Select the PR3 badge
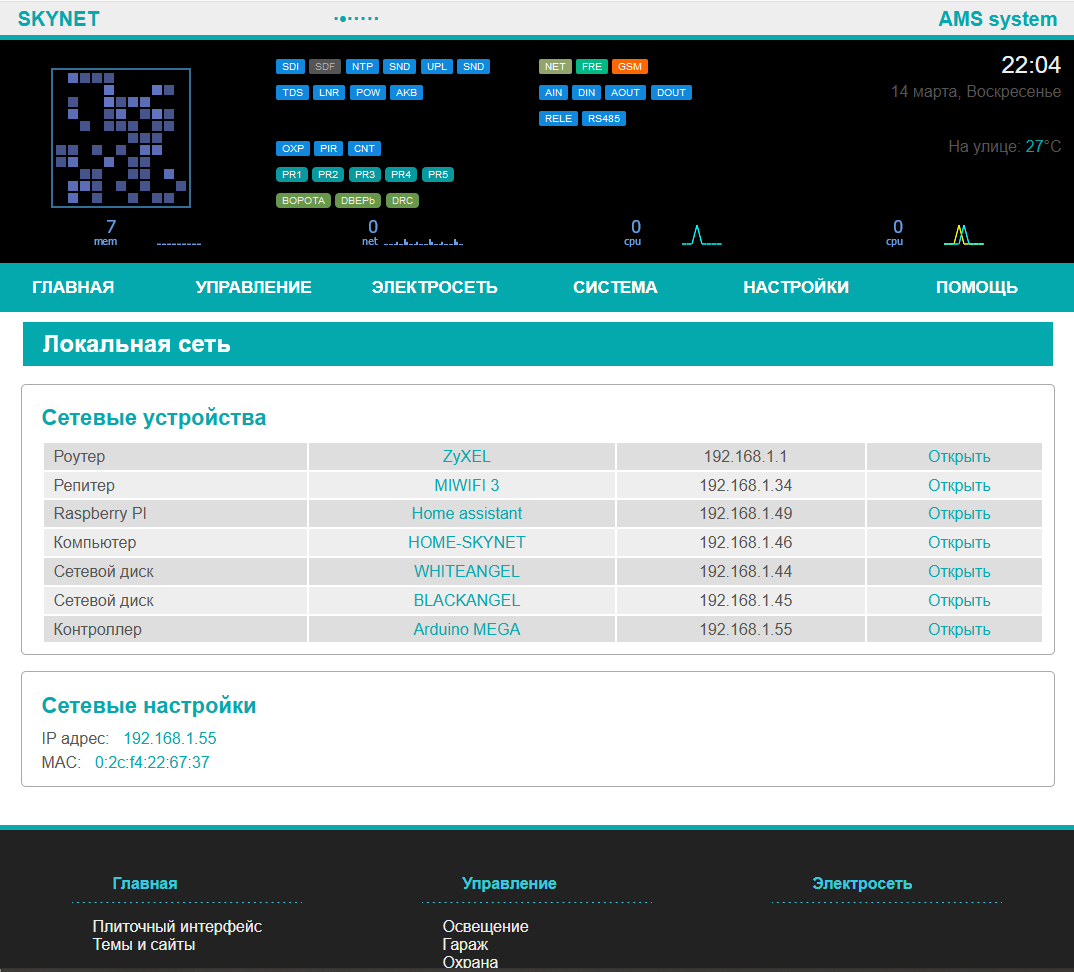Image resolution: width=1074 pixels, height=972 pixels. point(364,175)
